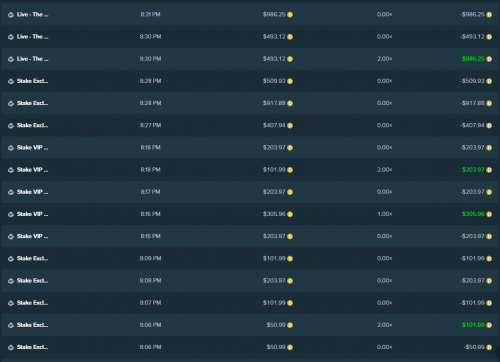
Task: Select the 2.00x multiplier in $493.12 row
Action: point(385,59)
